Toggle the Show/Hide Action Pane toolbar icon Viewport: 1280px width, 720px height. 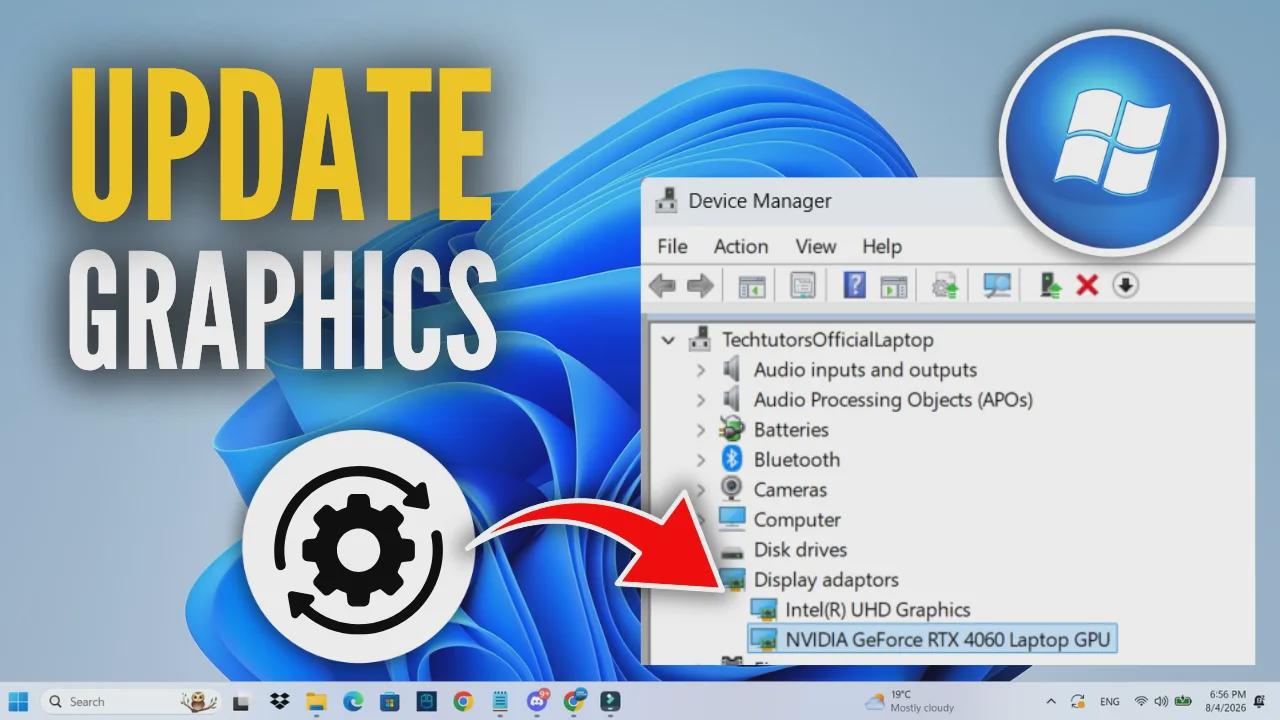coord(893,286)
